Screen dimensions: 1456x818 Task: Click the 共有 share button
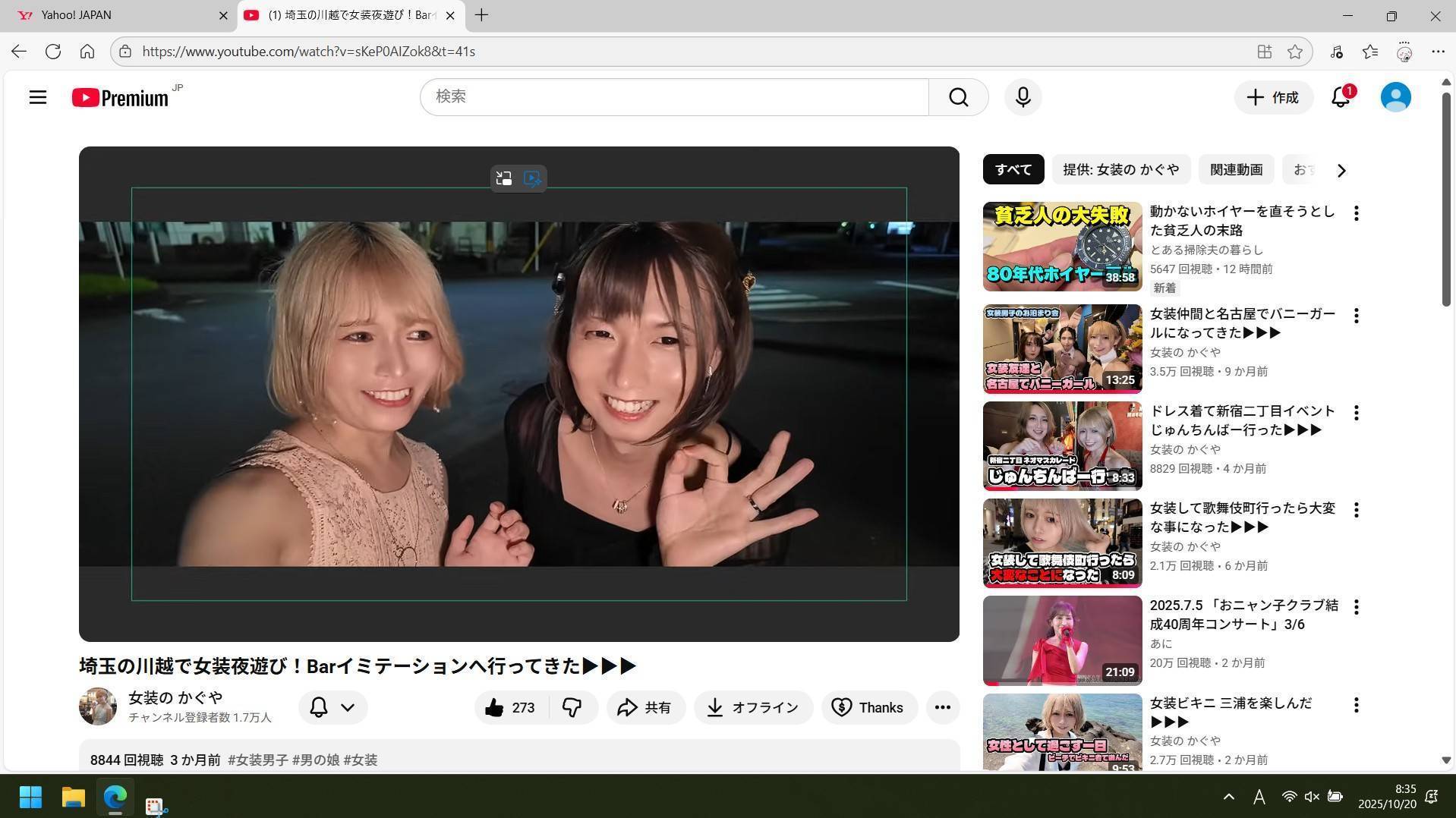tap(644, 707)
